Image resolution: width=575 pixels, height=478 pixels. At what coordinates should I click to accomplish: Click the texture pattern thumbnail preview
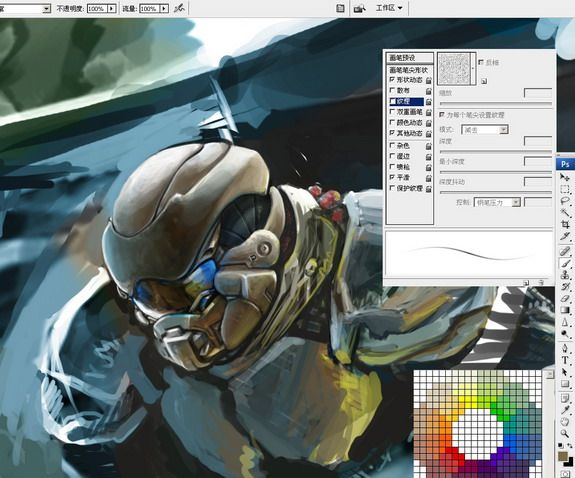point(454,69)
